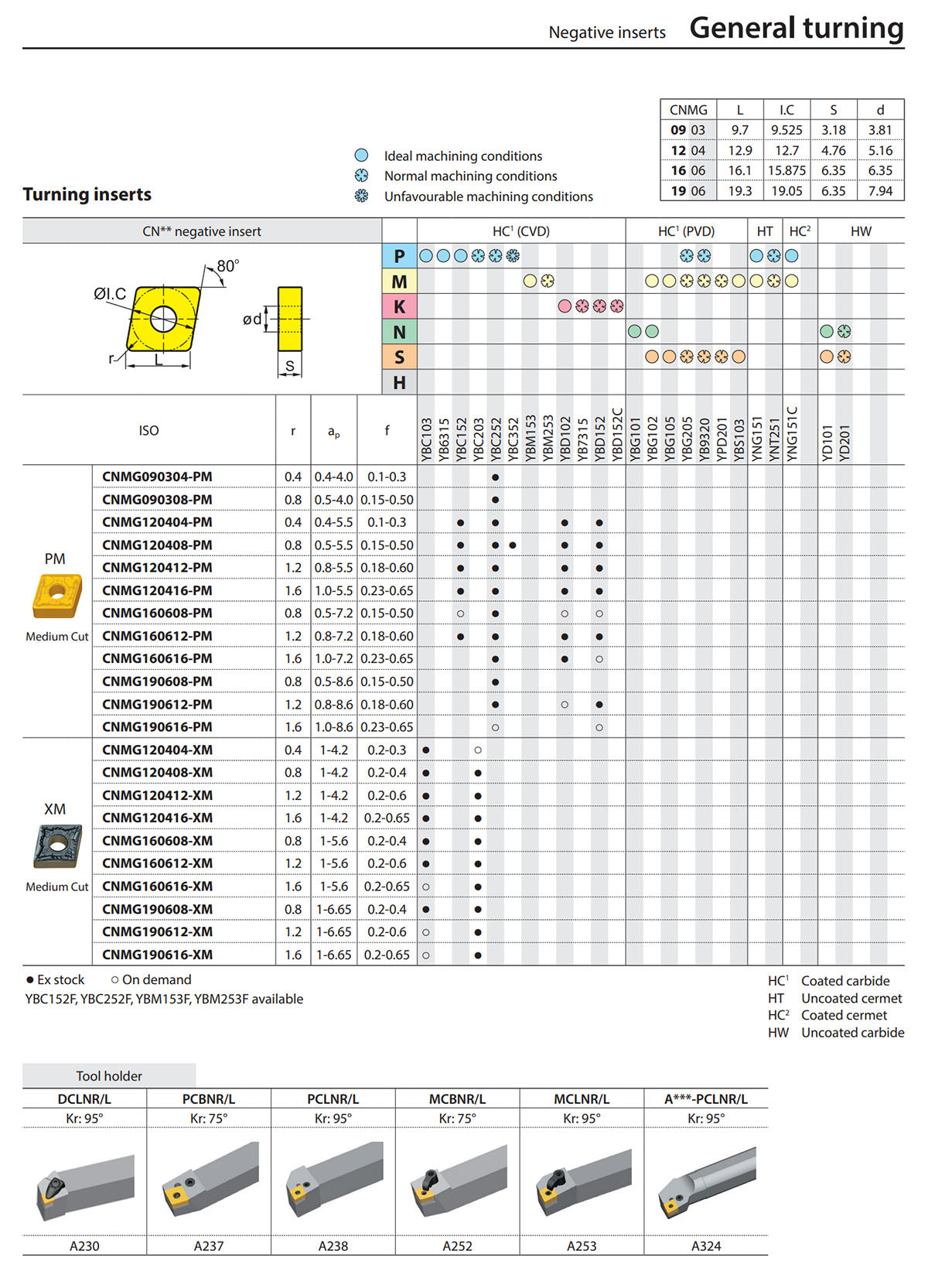928x1288 pixels.
Task: Click the Turning inserts section heading
Action: [87, 194]
